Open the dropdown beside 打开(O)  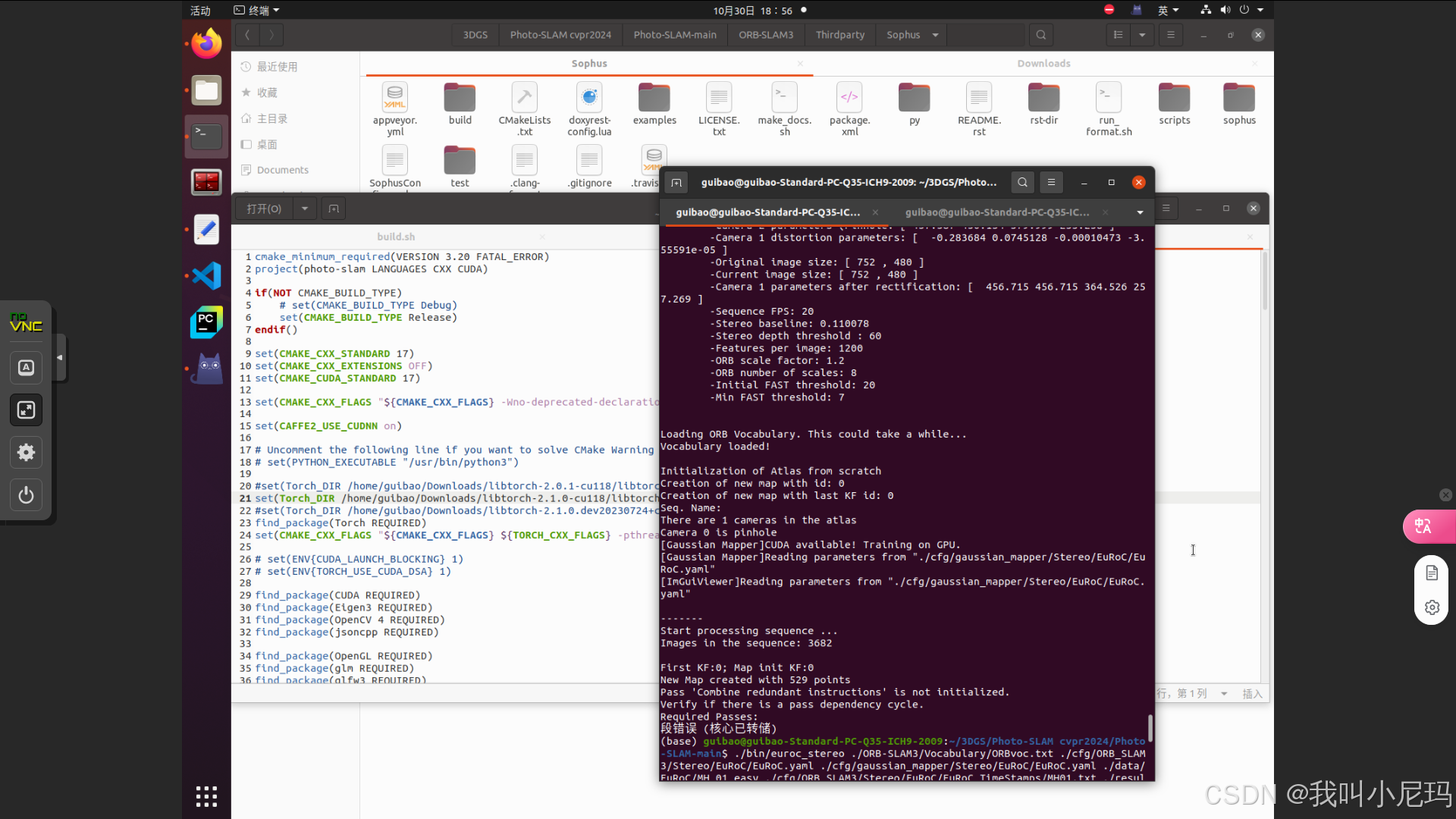point(305,209)
